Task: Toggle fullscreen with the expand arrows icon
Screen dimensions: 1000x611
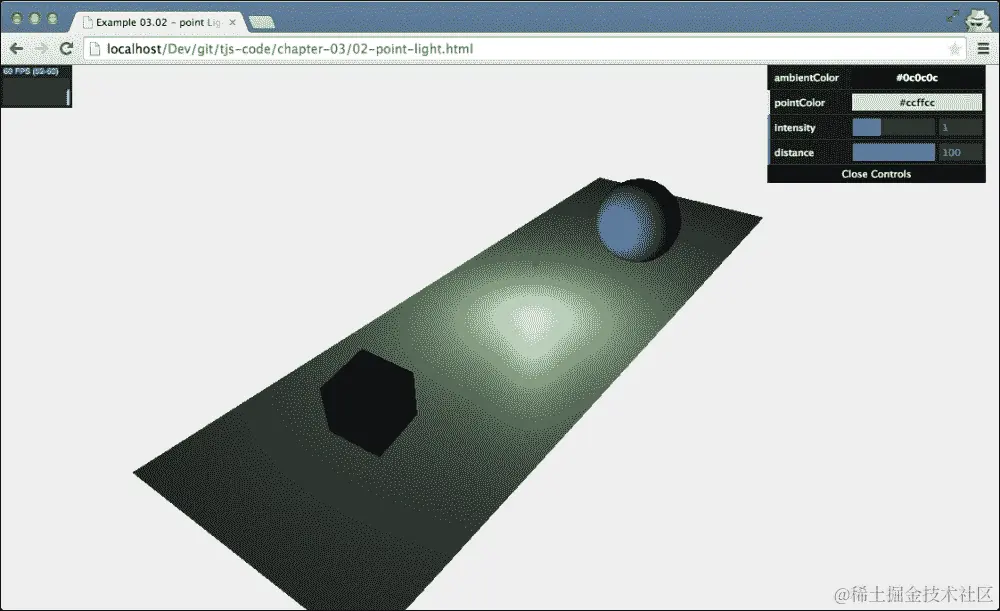Action: coord(952,17)
